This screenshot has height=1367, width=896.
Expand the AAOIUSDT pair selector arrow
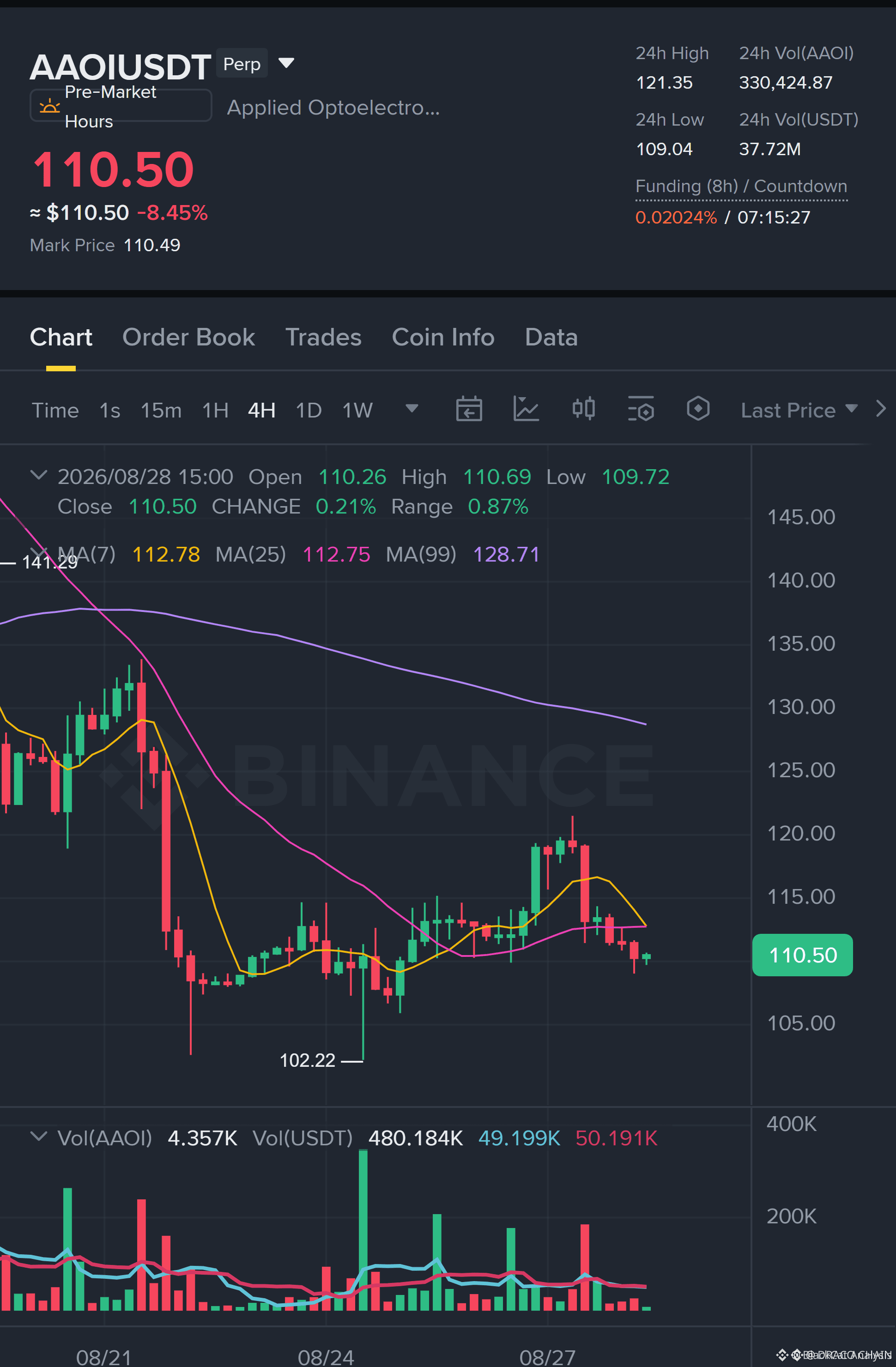(x=286, y=63)
